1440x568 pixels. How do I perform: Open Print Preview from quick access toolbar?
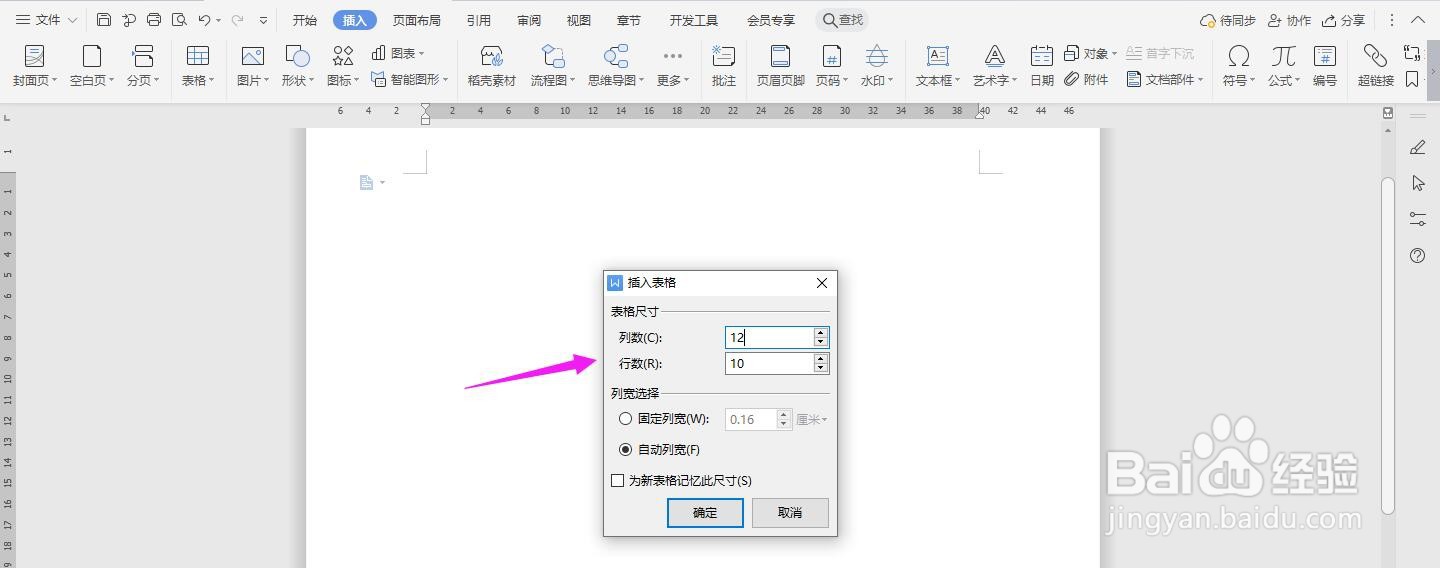pos(179,20)
